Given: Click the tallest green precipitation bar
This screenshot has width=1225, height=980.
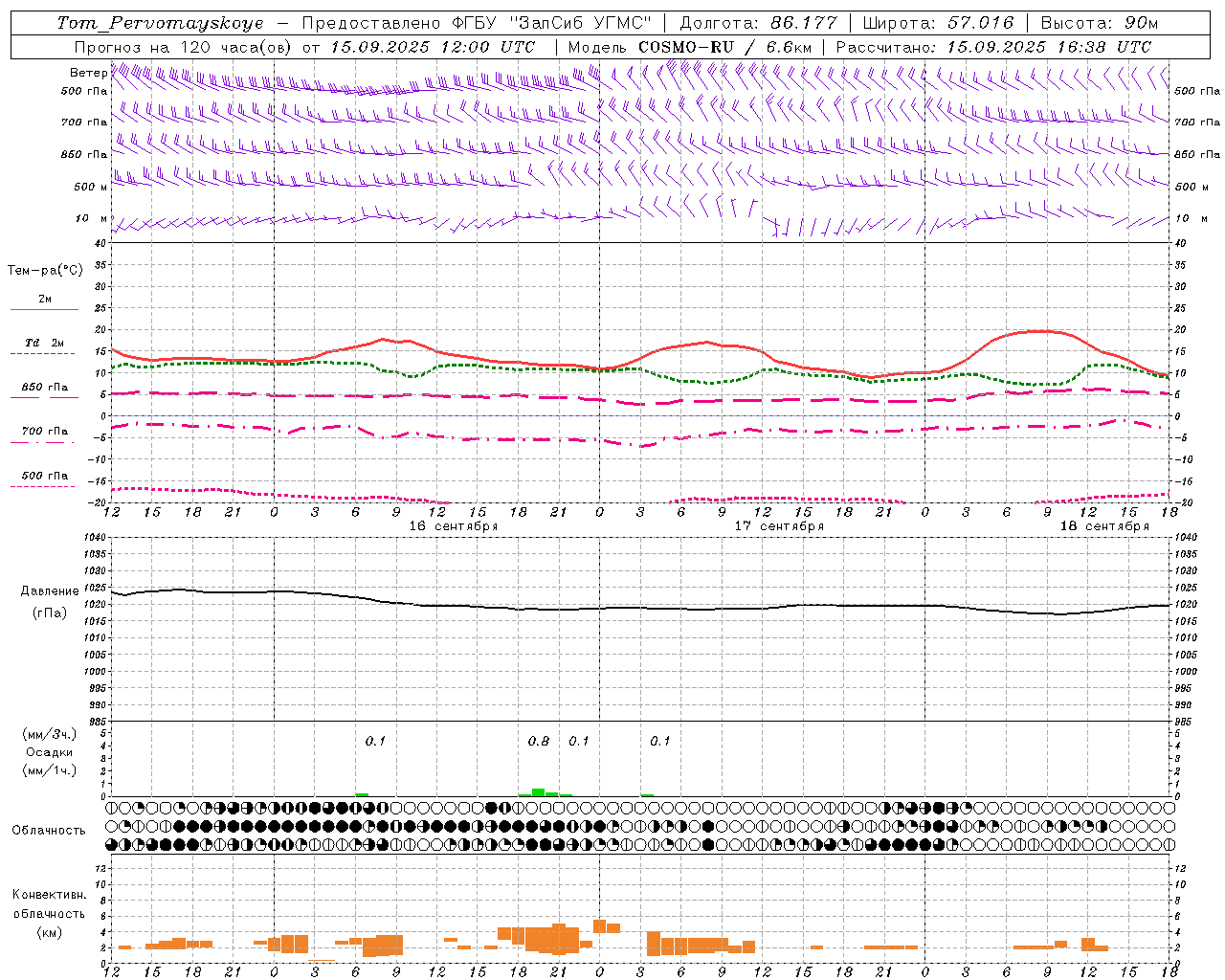Looking at the screenshot, I should point(539,792).
